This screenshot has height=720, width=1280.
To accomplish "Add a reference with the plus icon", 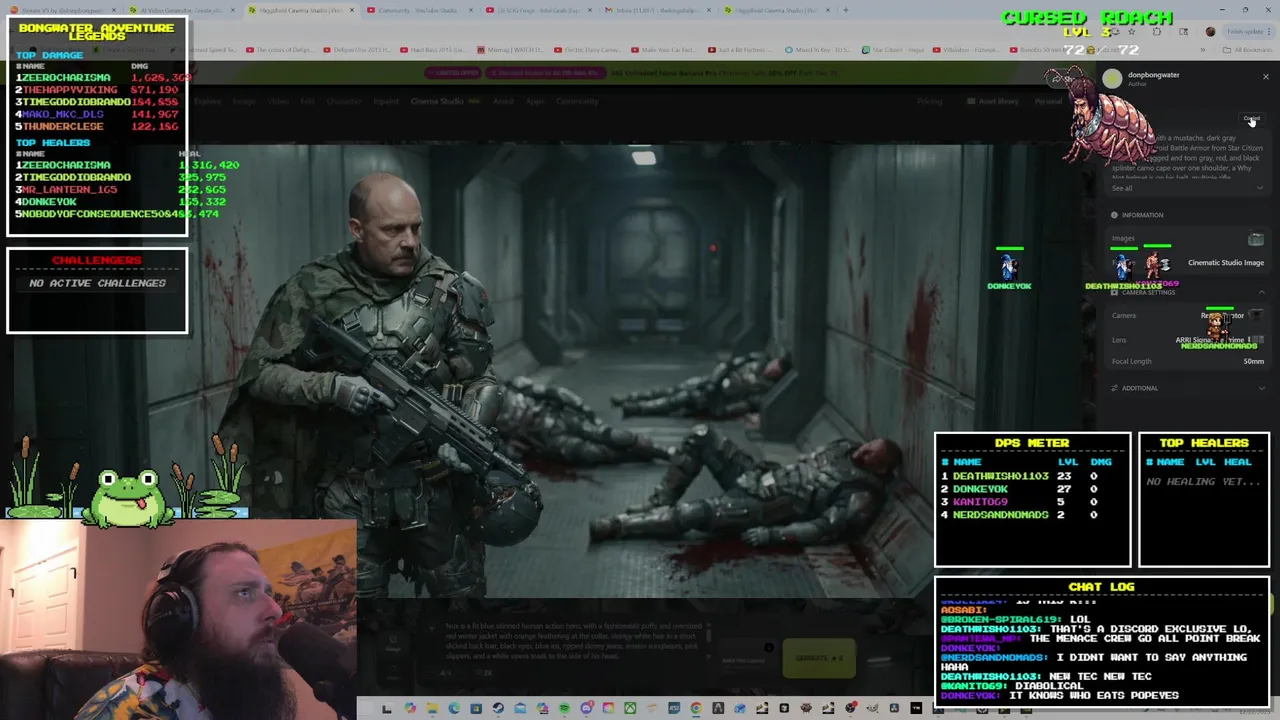I will click(432, 628).
